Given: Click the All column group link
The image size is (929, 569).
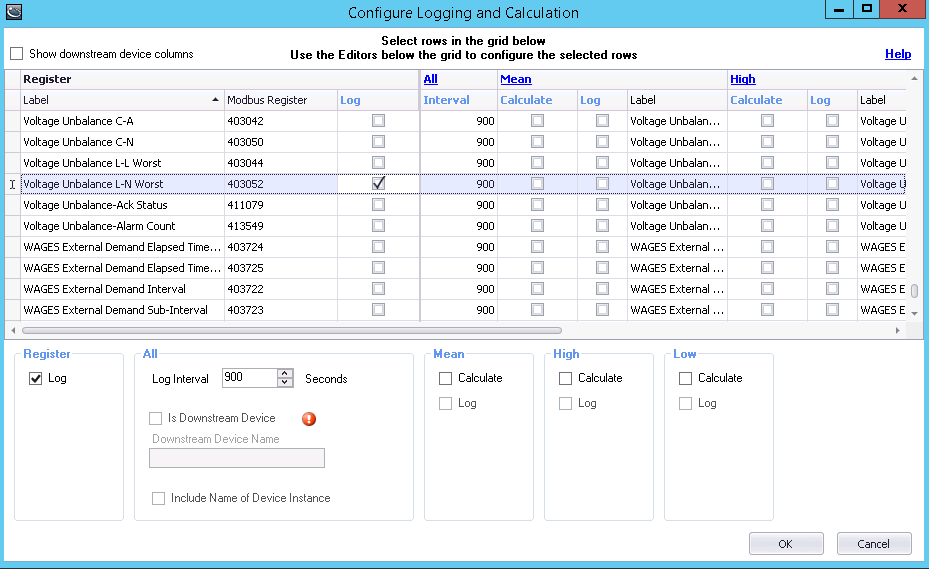Looking at the screenshot, I should (x=431, y=79).
